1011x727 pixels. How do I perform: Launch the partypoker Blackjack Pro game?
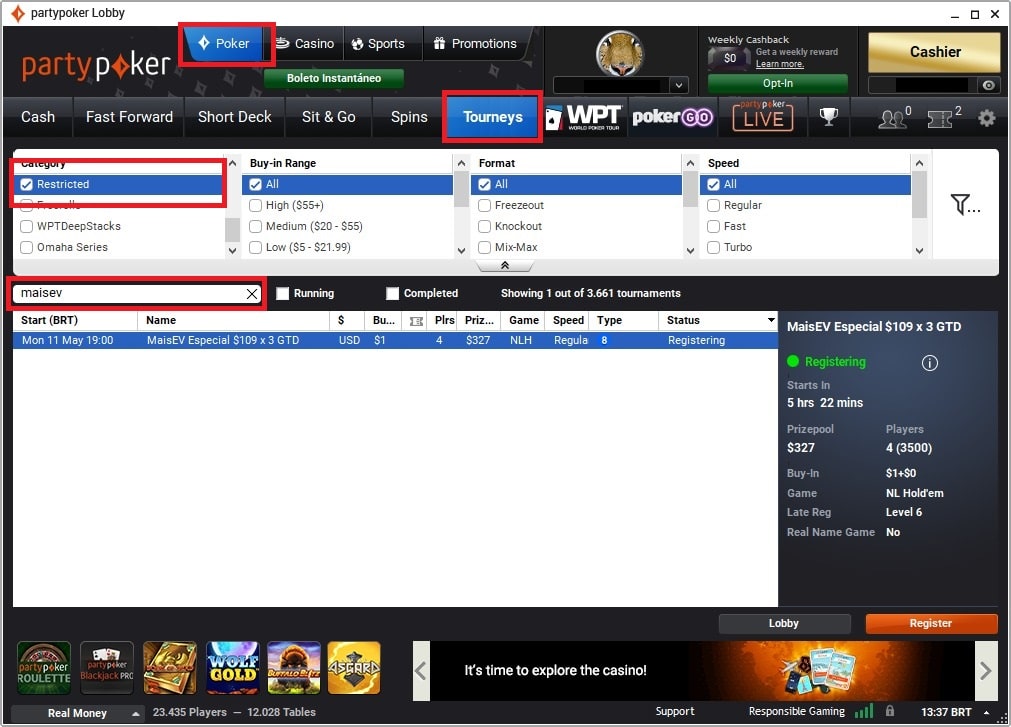tap(106, 668)
